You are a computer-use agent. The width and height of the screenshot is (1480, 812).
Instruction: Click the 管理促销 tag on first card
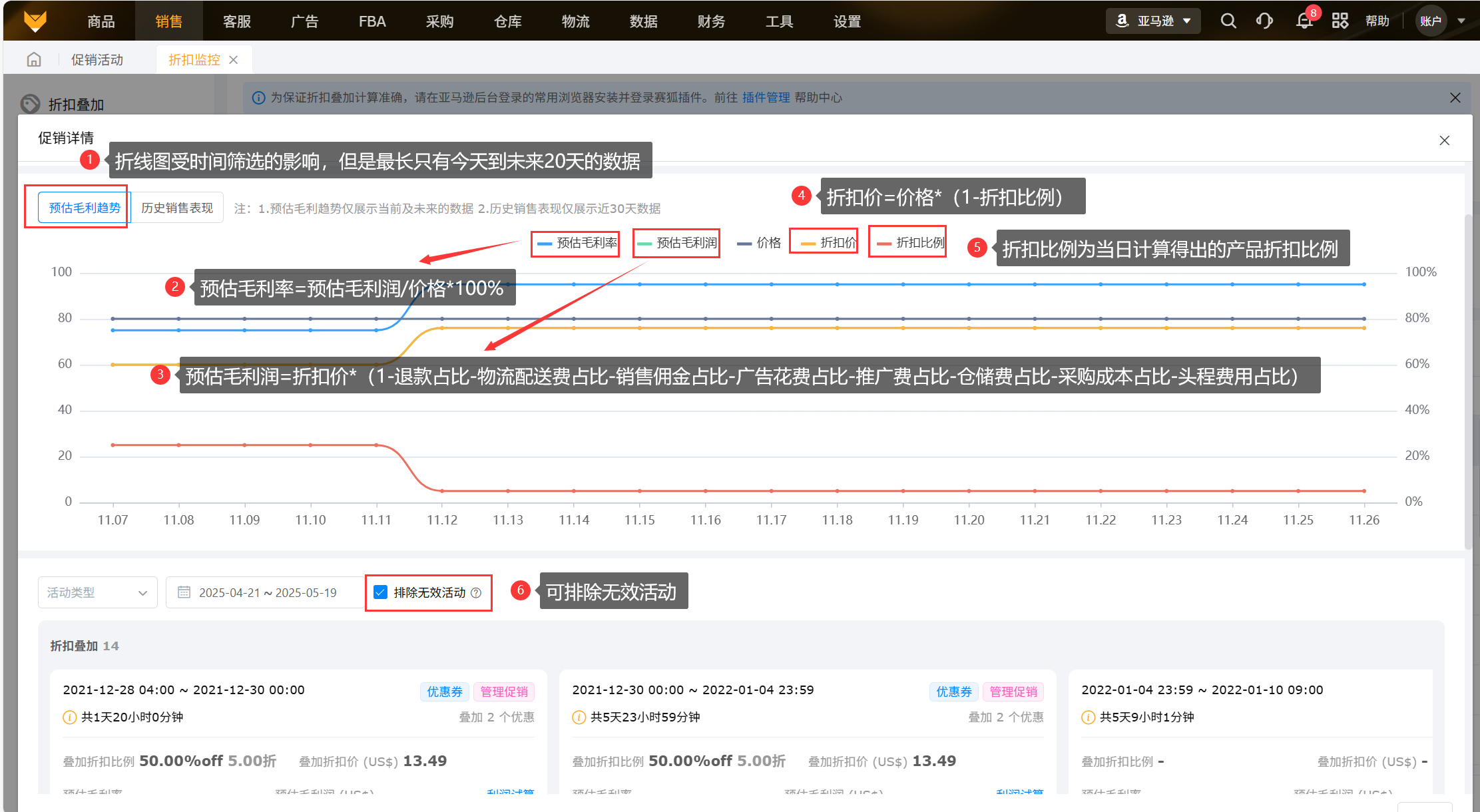click(504, 692)
